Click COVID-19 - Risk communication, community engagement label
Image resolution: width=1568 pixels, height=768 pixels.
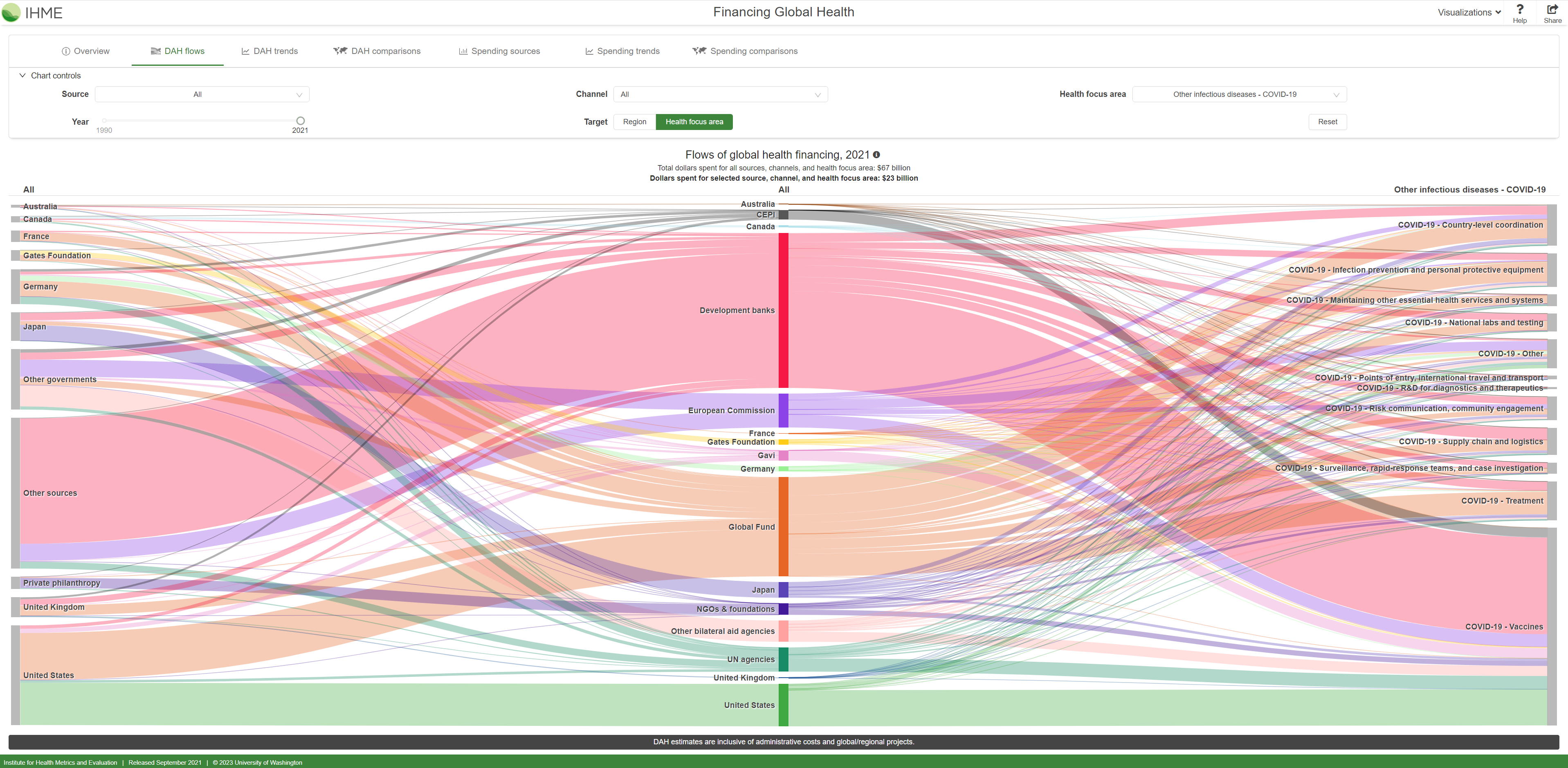[x=1434, y=408]
